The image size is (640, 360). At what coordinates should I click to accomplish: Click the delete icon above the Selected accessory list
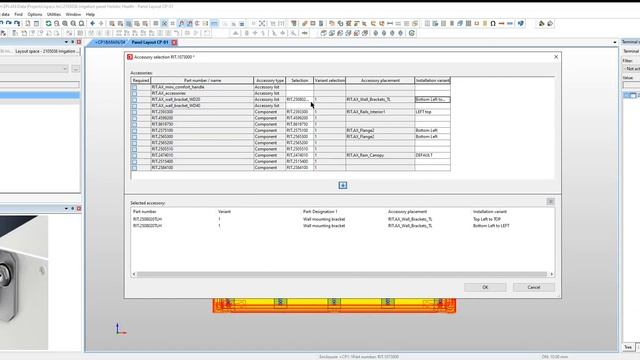point(550,202)
